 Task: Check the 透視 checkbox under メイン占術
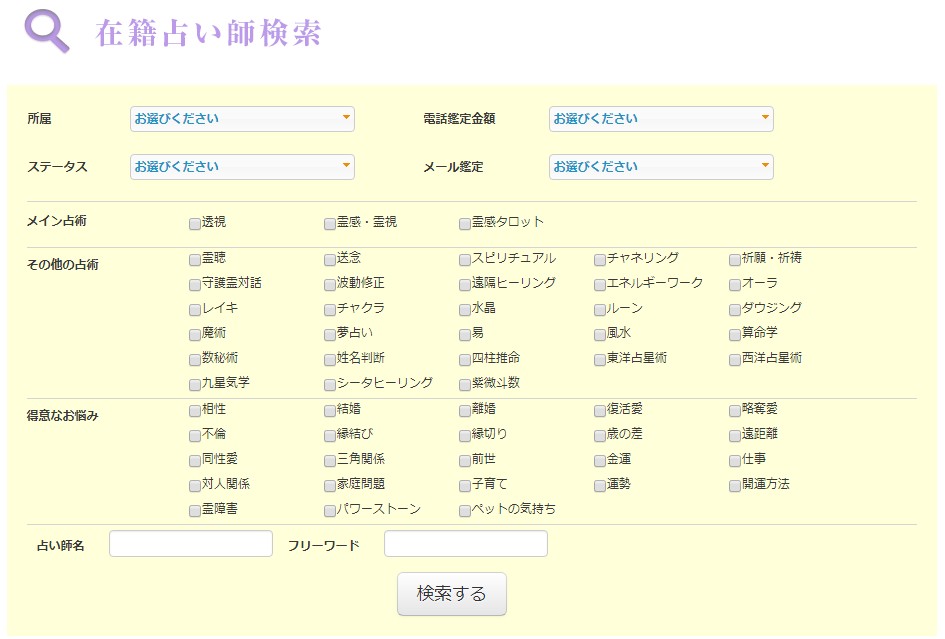pyautogui.click(x=194, y=224)
